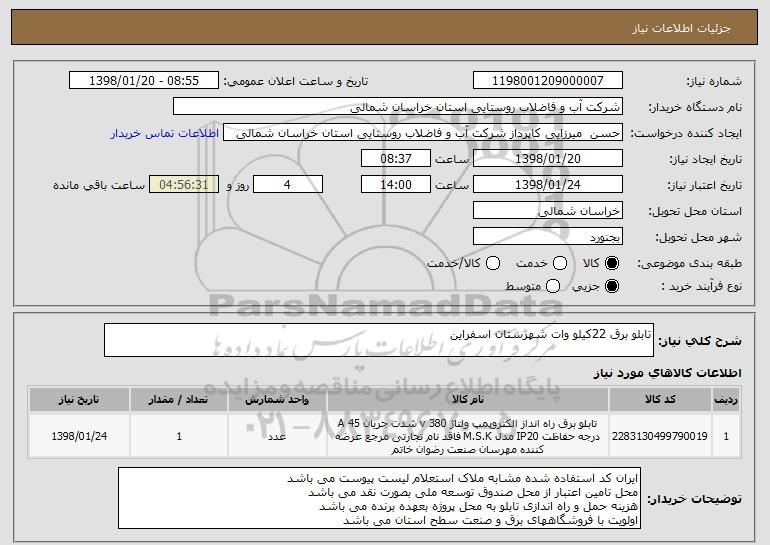Select the کالا/خدمت radio button
Image resolution: width=770 pixels, height=545 pixels.
click(493, 264)
